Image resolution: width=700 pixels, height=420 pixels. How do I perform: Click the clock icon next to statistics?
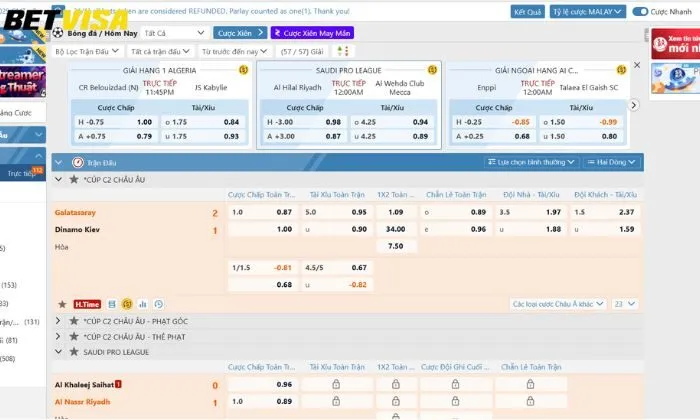tap(158, 303)
